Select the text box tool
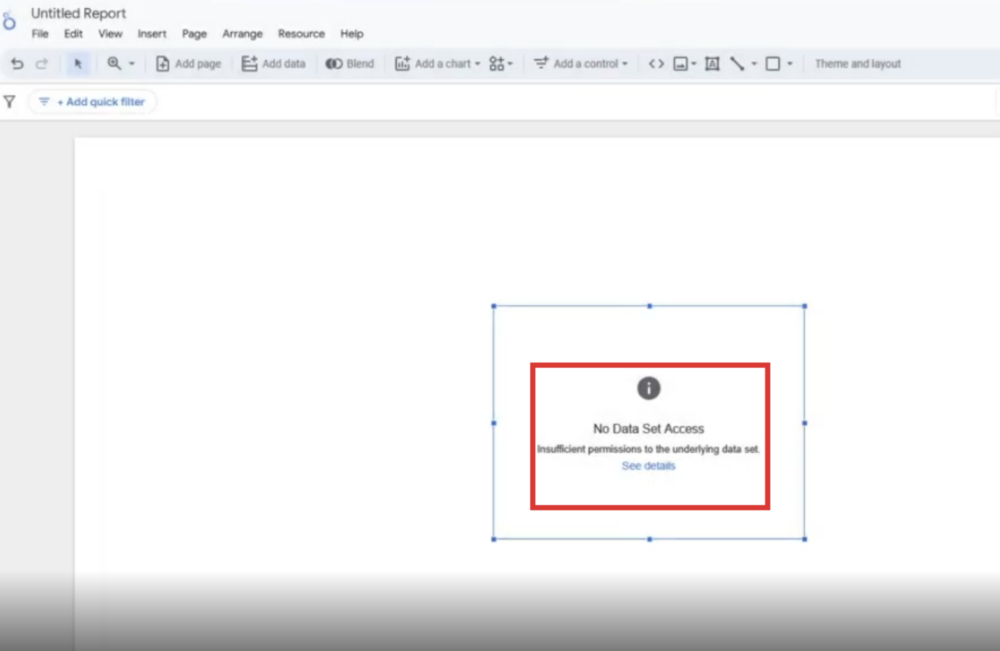This screenshot has width=1000, height=651. point(712,64)
